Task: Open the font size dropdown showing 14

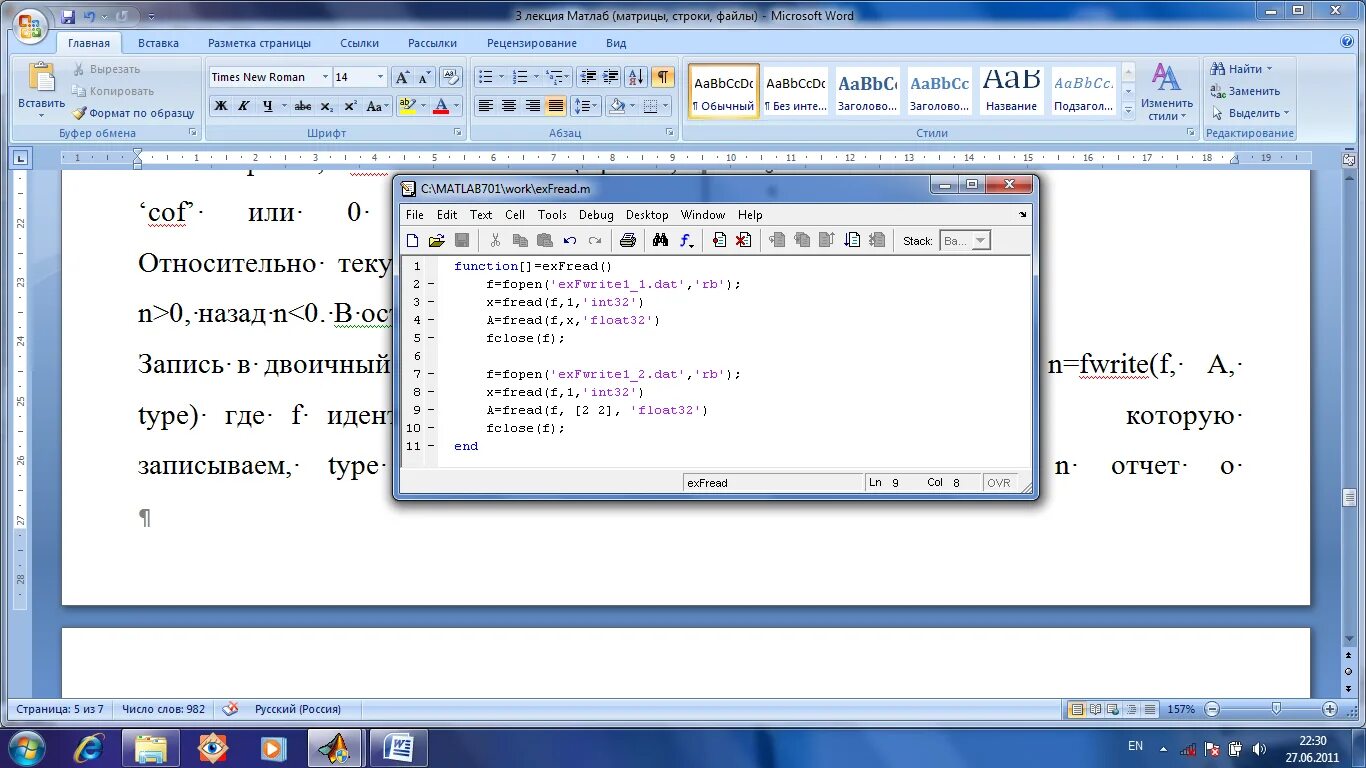Action: (x=380, y=77)
